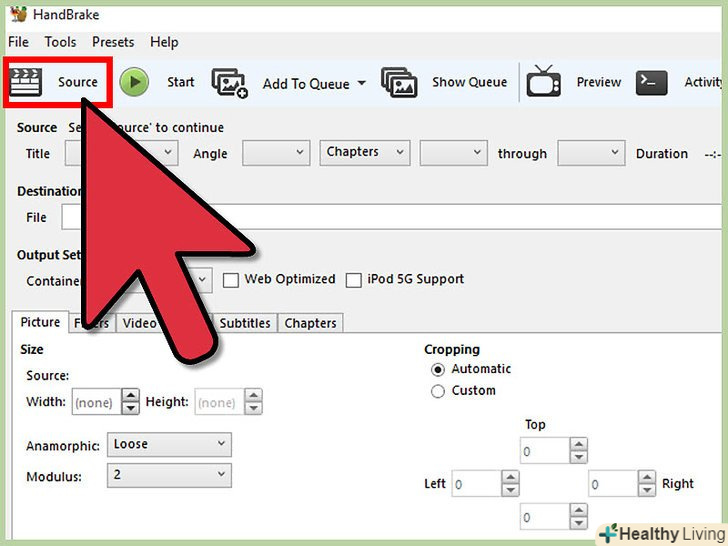Decrease Height with the down stepper arrow
This screenshot has width=728, height=546.
click(x=254, y=408)
